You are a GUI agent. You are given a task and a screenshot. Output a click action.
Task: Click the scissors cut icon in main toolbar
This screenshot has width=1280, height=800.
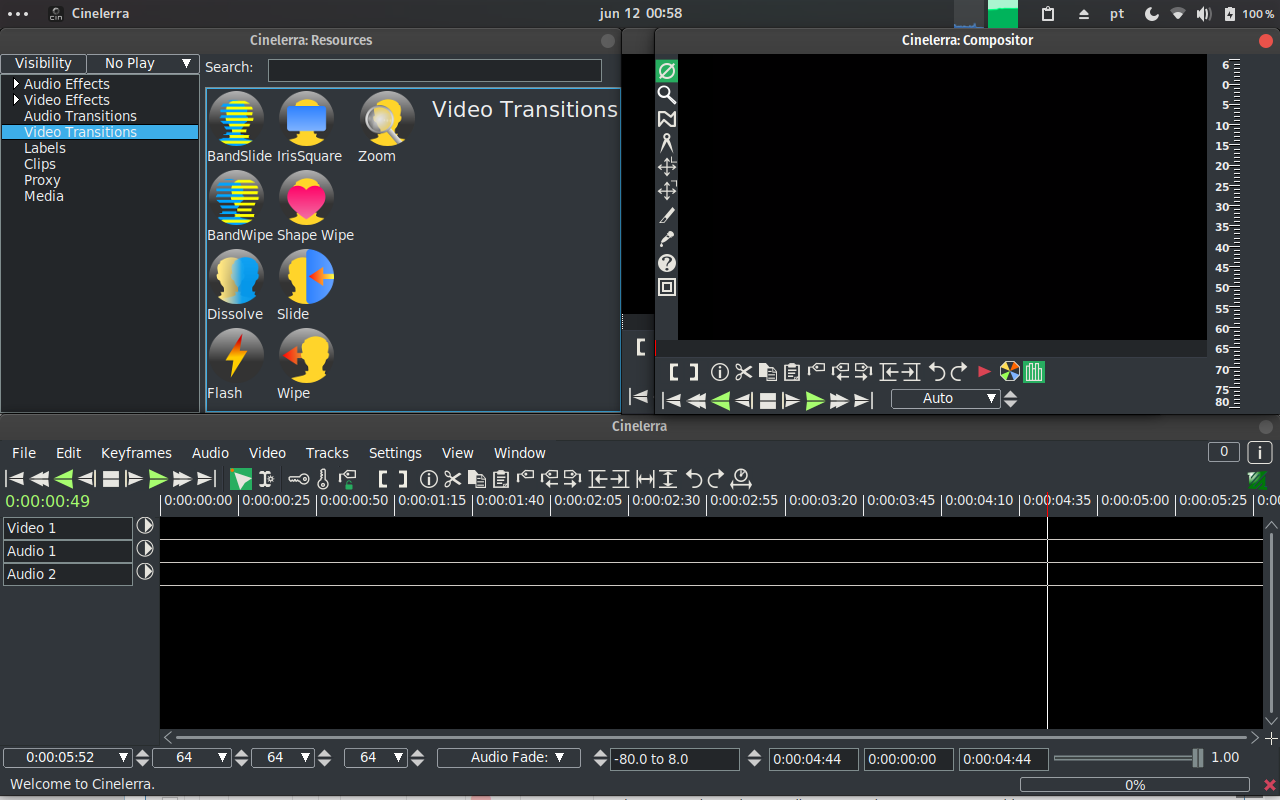point(453,479)
